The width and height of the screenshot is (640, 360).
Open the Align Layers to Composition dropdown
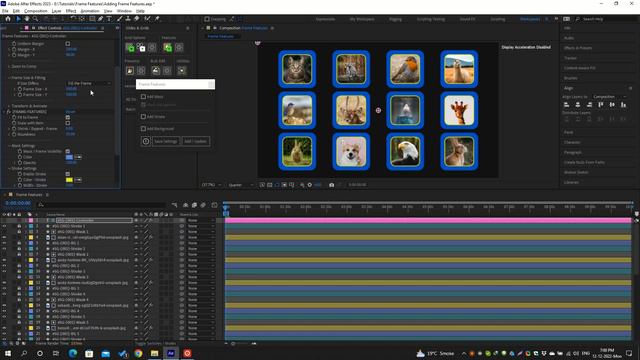(609, 97)
